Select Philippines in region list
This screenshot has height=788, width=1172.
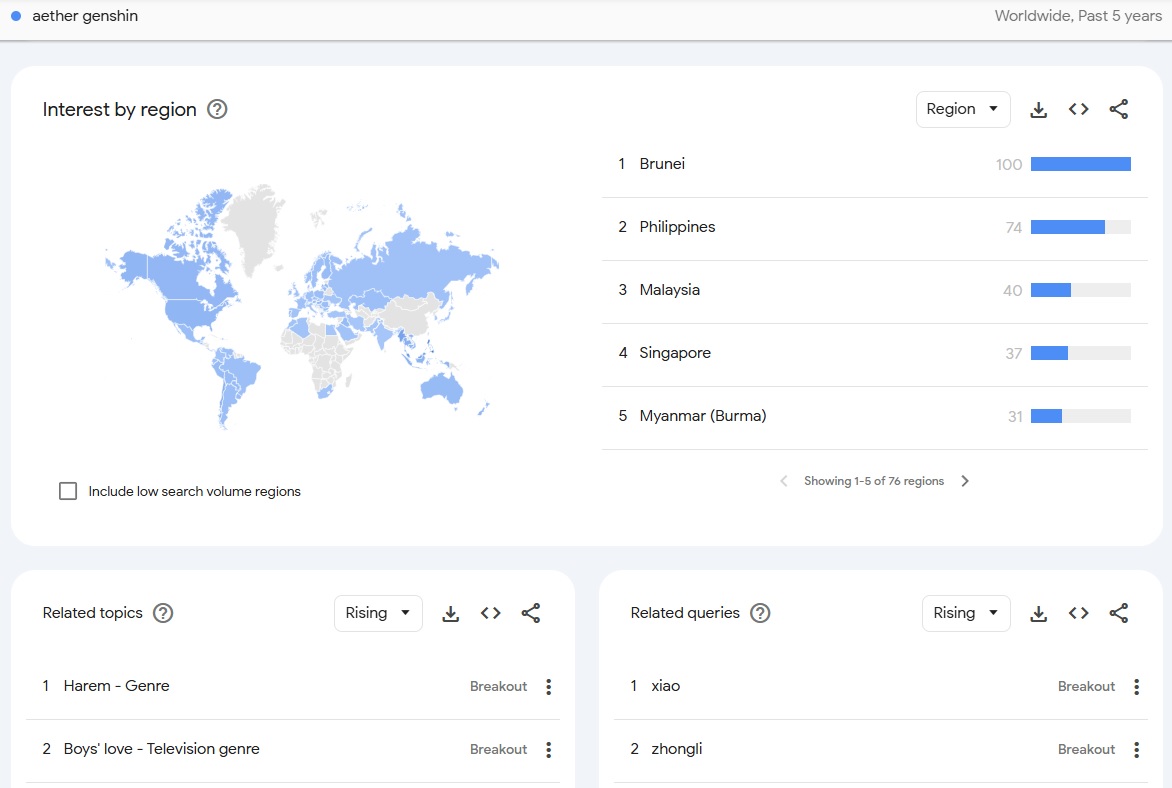pyautogui.click(x=875, y=227)
